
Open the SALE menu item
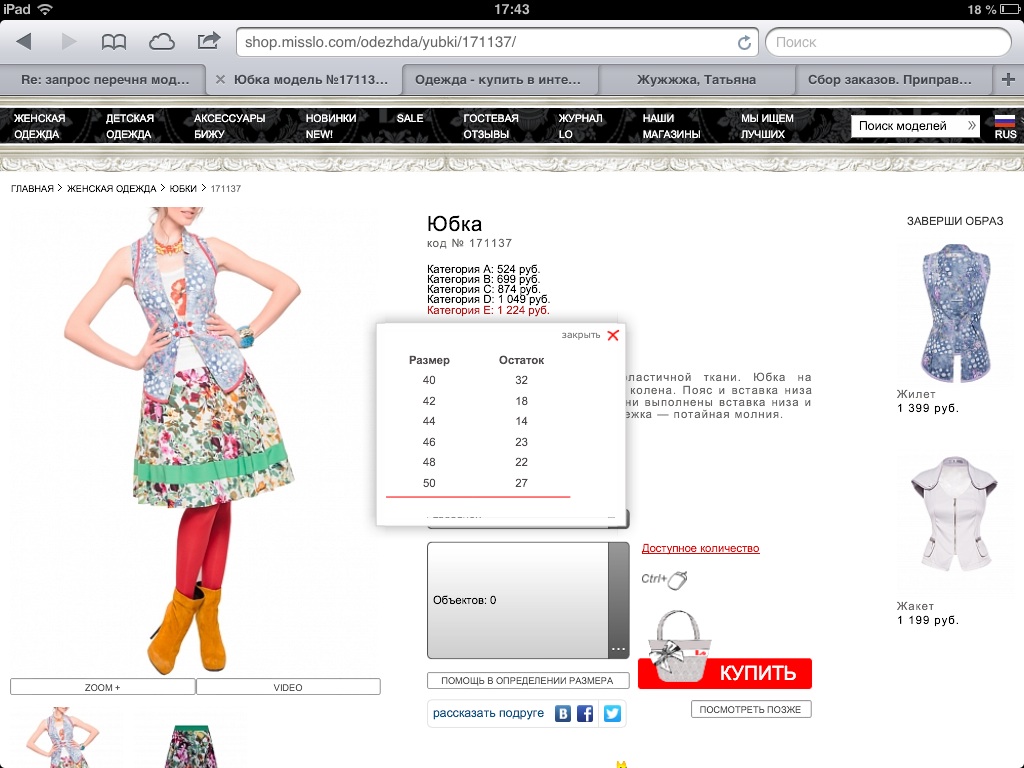pos(410,118)
